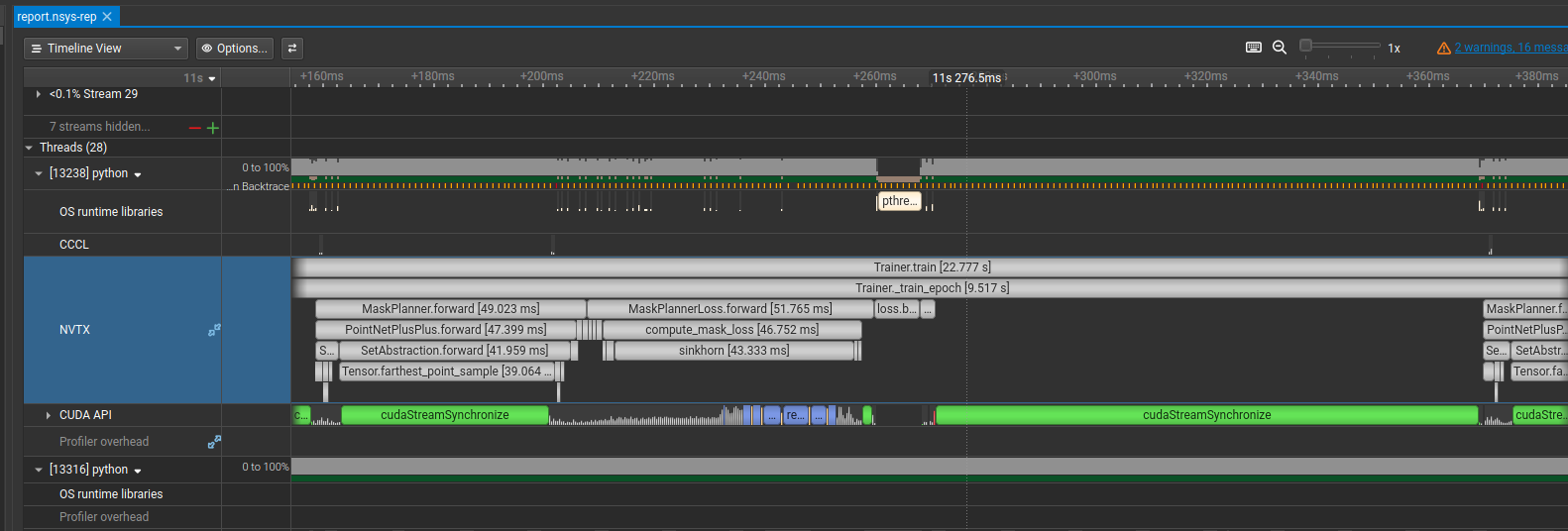Select the SetAbstraction.forward [41.959 ms] range
The image size is (1568, 531).
click(x=455, y=351)
